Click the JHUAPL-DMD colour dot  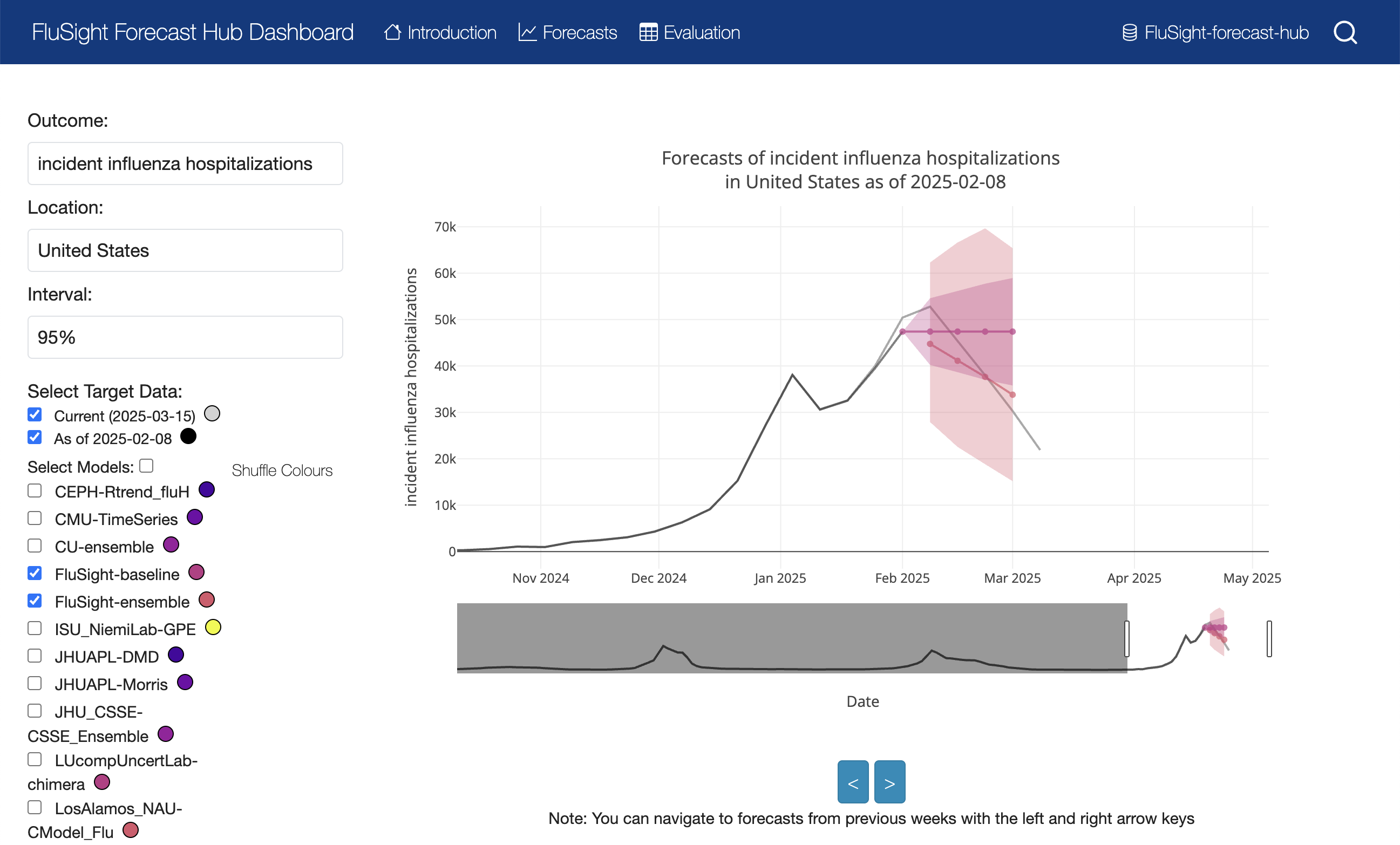[x=176, y=655]
